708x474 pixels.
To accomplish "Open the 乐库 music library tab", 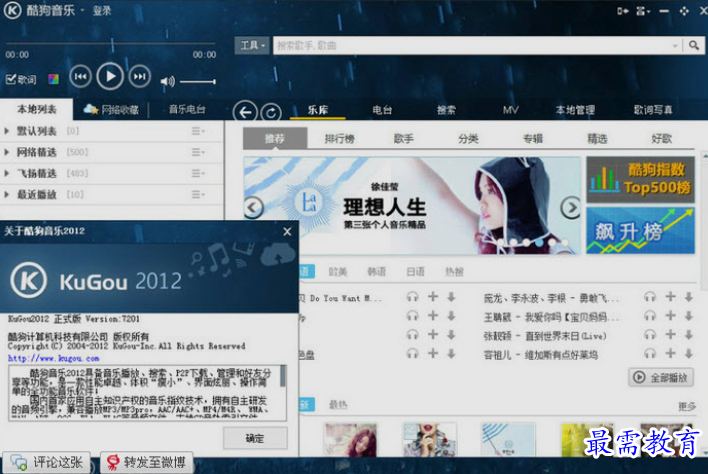I will (318, 110).
